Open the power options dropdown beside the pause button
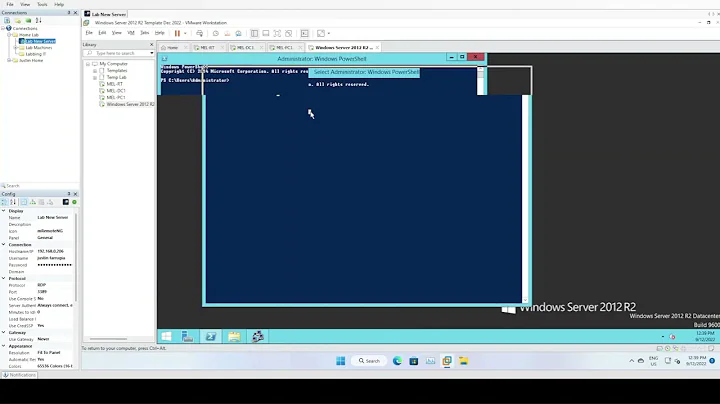Viewport: 720px width, 404px height. click(185, 33)
